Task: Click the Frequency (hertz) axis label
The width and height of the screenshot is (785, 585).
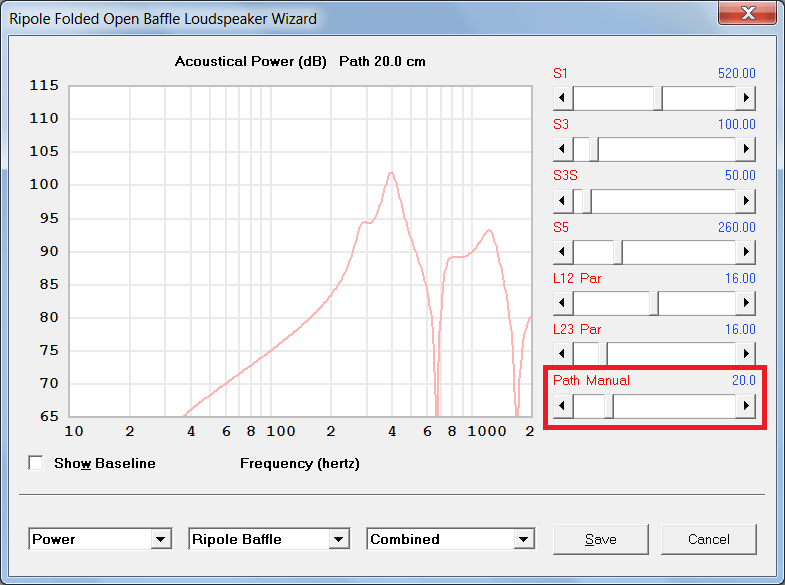Action: [300, 463]
